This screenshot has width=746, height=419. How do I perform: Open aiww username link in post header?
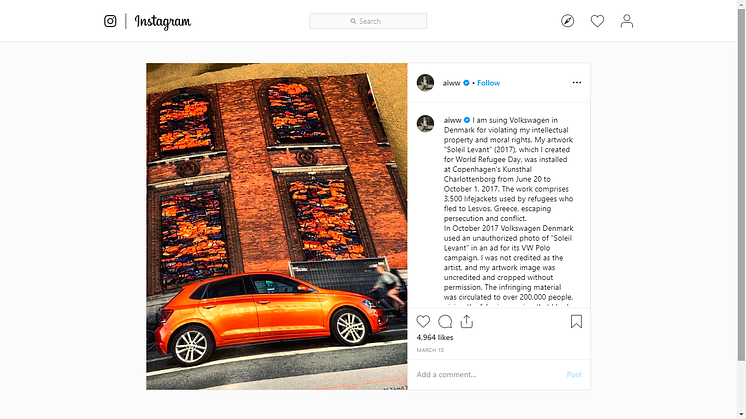[x=451, y=83]
